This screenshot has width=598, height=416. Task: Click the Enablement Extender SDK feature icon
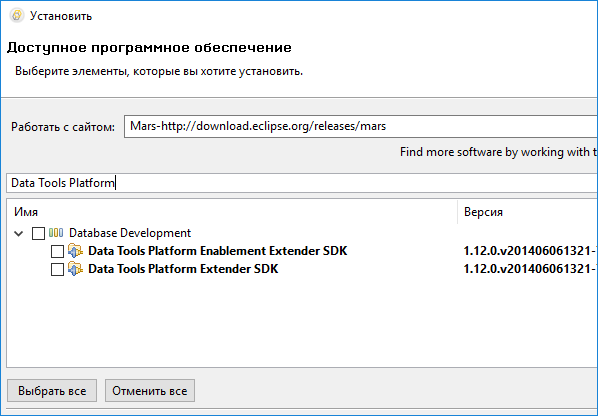click(x=75, y=251)
